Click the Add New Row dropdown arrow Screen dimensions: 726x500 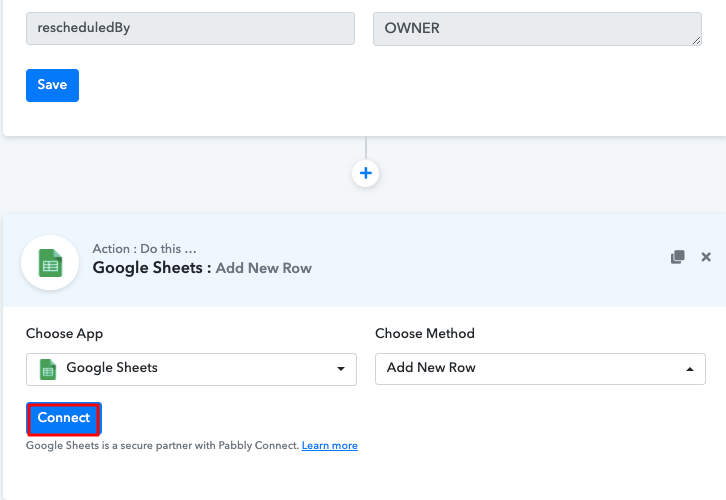(690, 369)
